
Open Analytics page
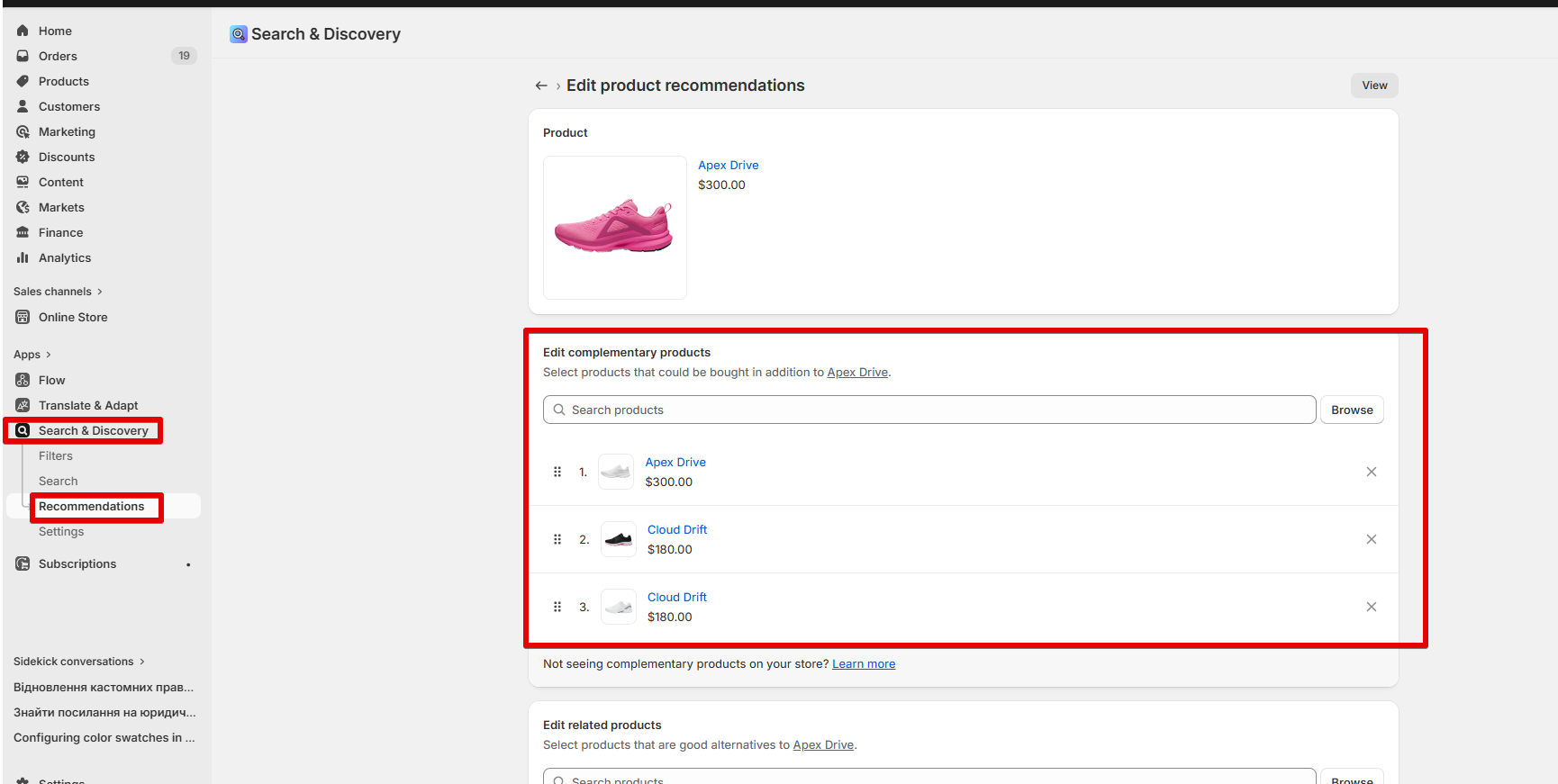pyautogui.click(x=65, y=257)
